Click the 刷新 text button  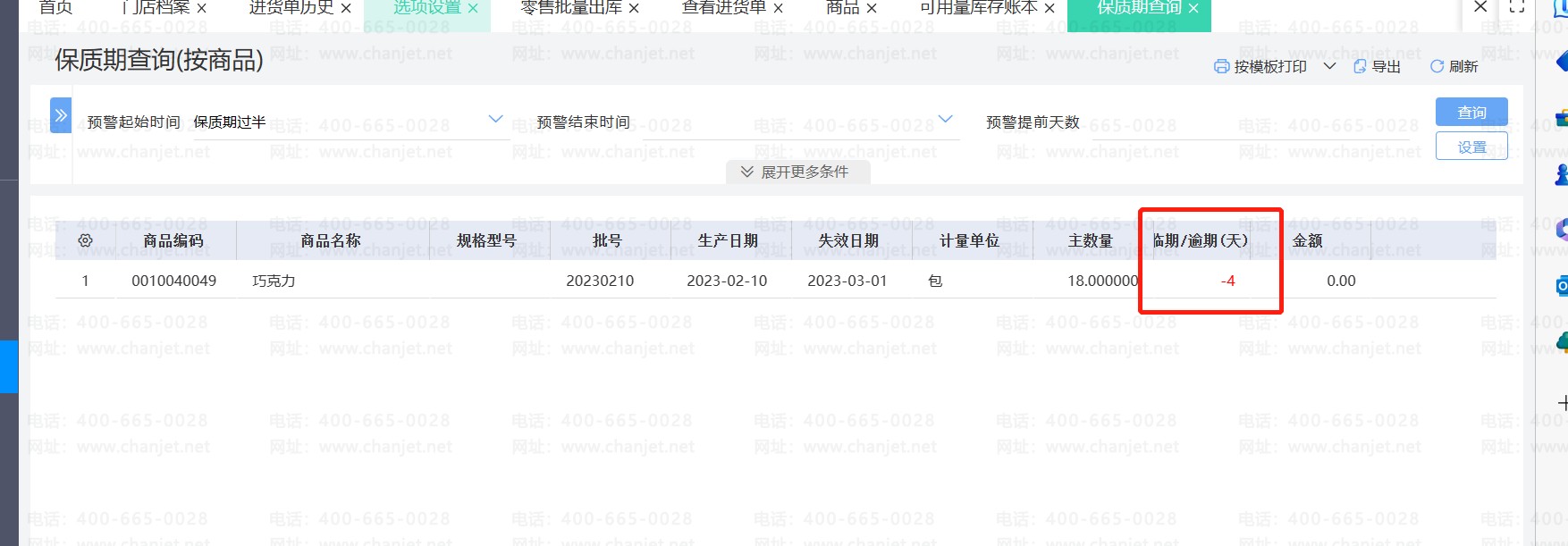[1463, 67]
